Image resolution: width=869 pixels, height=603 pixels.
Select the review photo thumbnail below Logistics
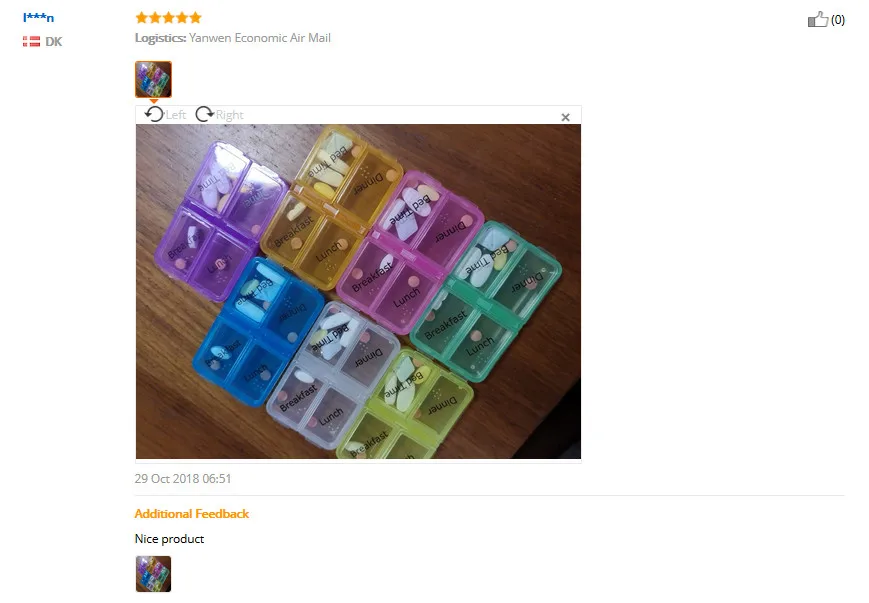click(154, 79)
